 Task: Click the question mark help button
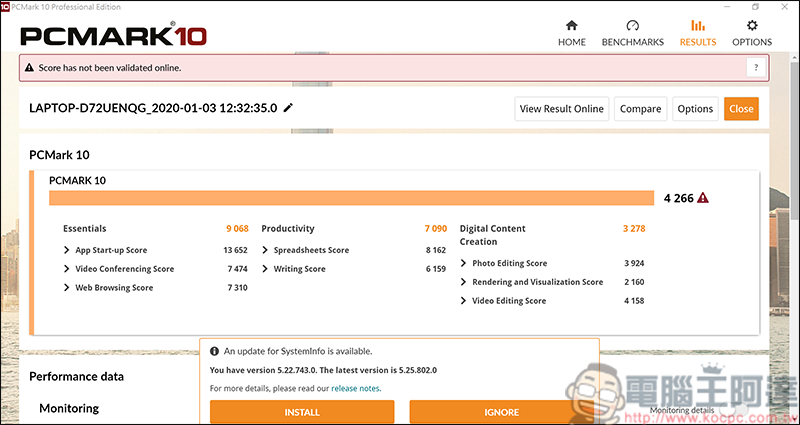click(756, 67)
